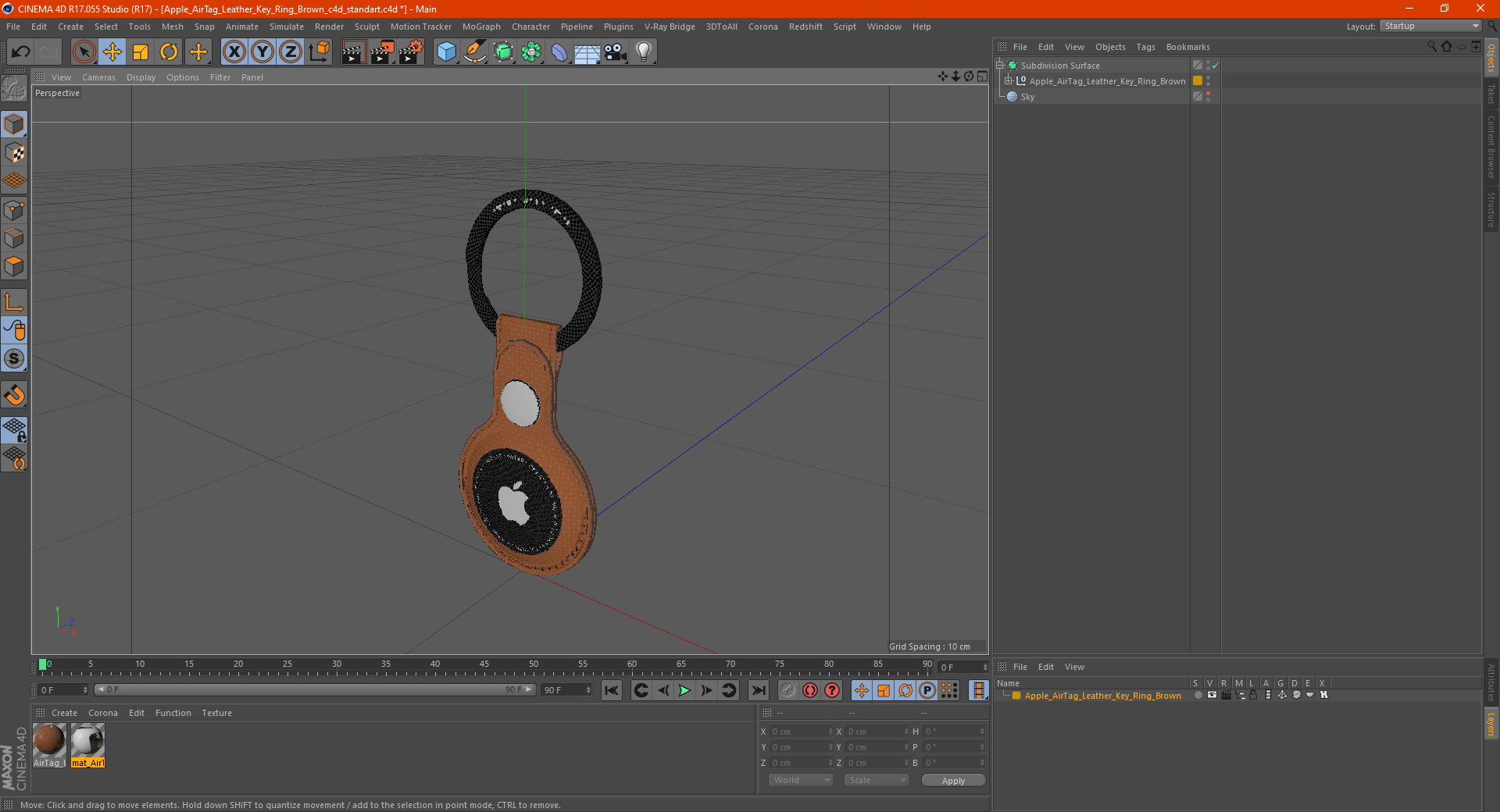Click the Locked Workplane icon
The image size is (1500, 812).
coord(14,430)
